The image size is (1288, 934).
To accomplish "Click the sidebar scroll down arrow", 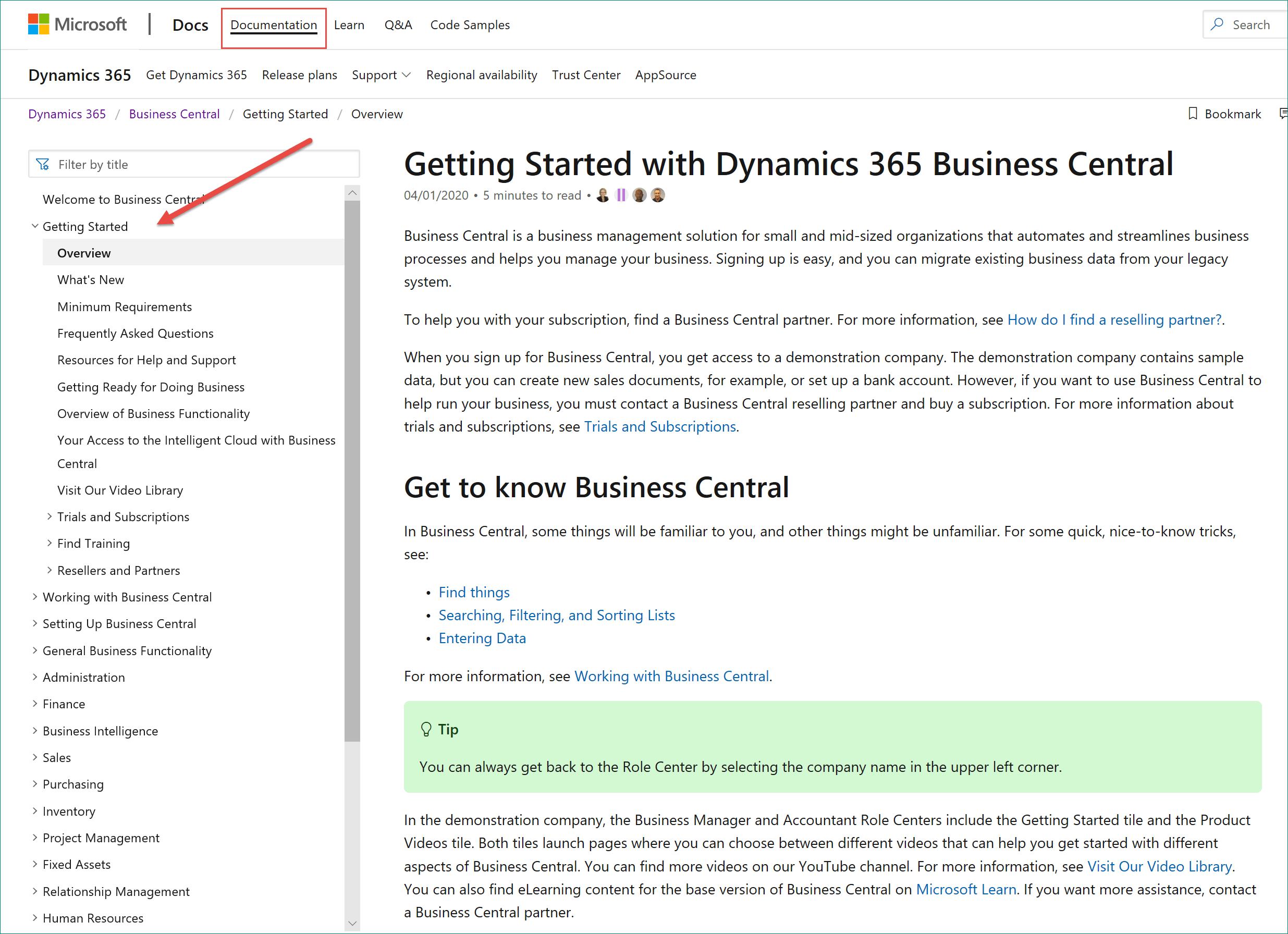I will 352,923.
